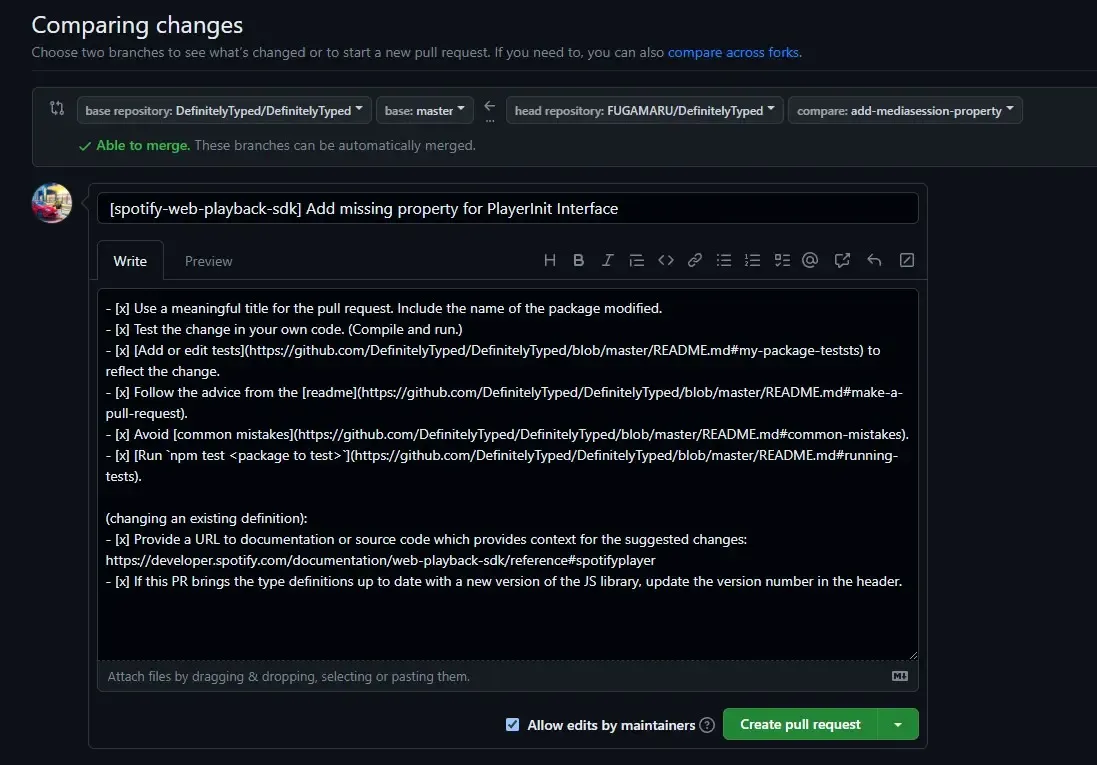Viewport: 1097px width, 765px height.
Task: Toggle Allow edits by maintainers checkbox
Action: (513, 724)
